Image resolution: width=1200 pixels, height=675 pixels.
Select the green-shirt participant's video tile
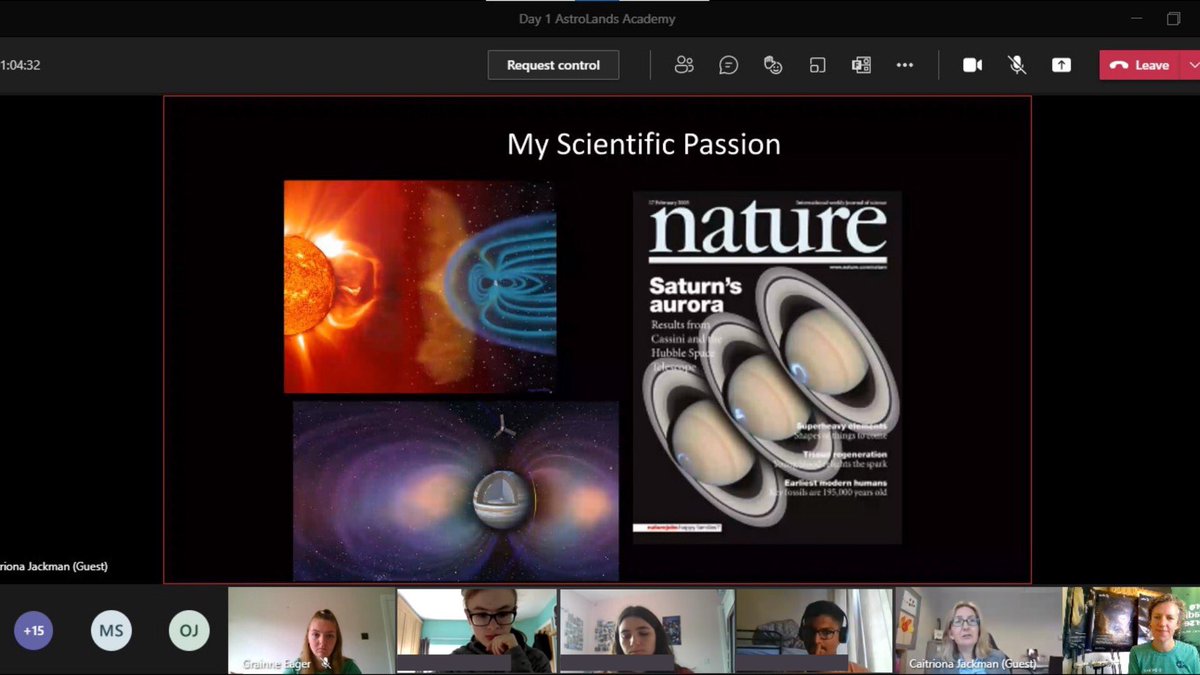click(x=1131, y=631)
